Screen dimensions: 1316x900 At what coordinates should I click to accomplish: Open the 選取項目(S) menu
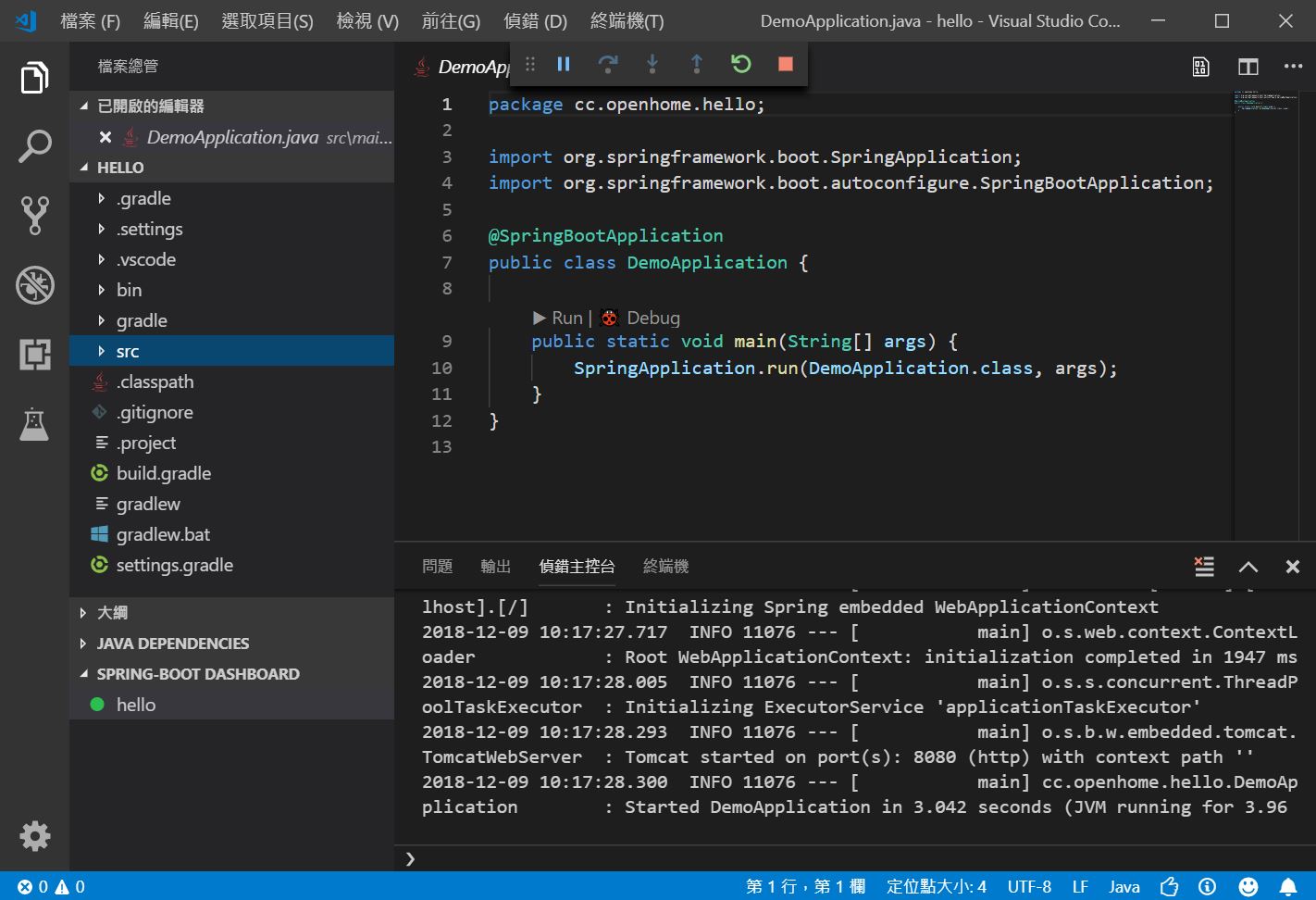click(x=267, y=20)
